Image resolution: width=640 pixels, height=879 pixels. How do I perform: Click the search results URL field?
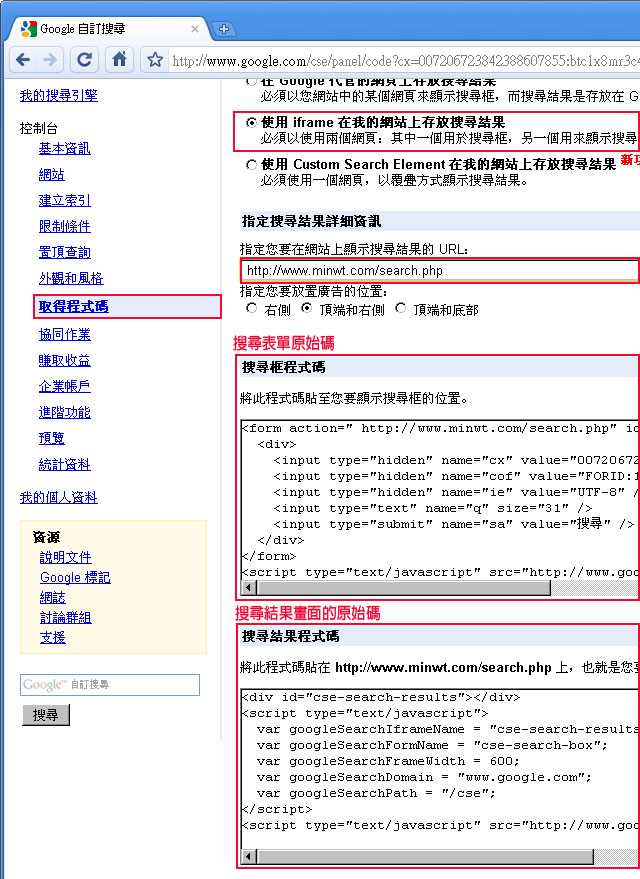[x=440, y=271]
